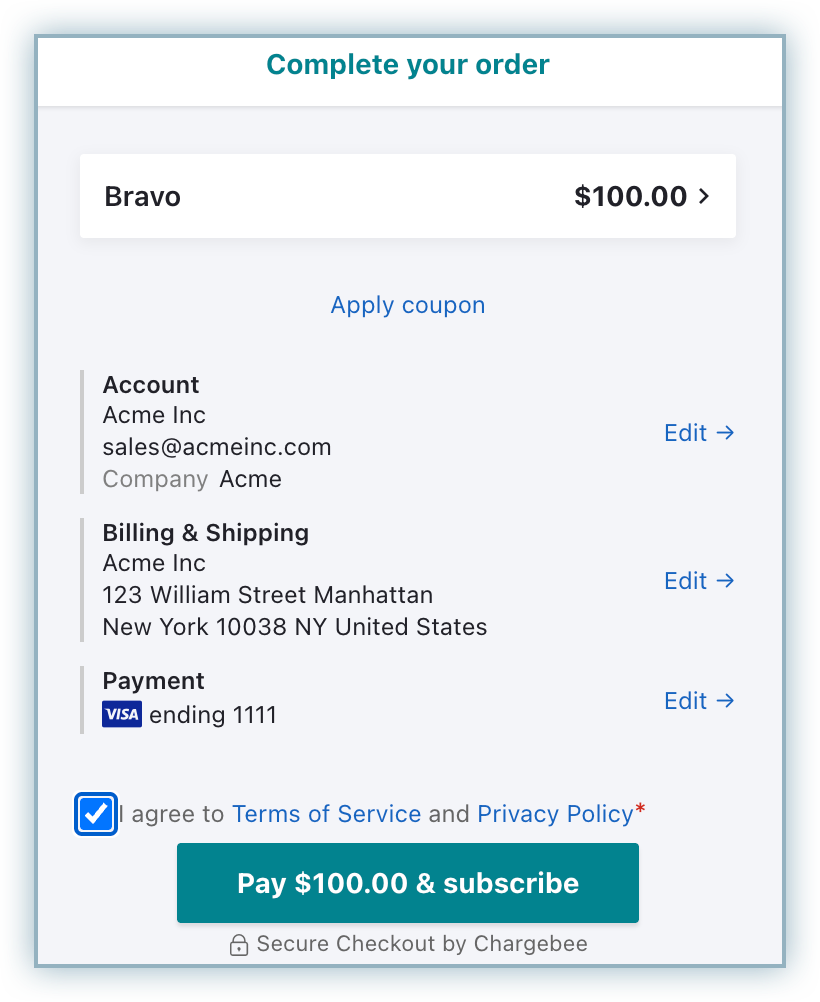The image size is (820, 1002).
Task: Open the Terms of Service link
Action: pyautogui.click(x=326, y=814)
